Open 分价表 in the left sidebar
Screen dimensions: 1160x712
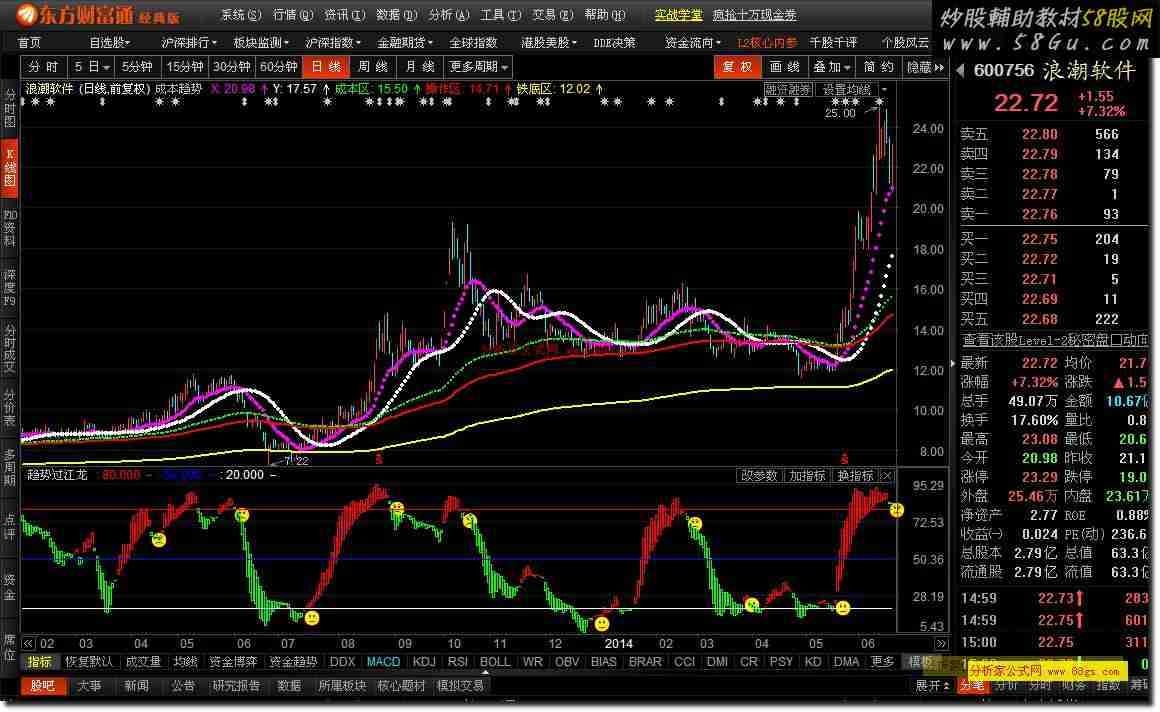coord(10,406)
